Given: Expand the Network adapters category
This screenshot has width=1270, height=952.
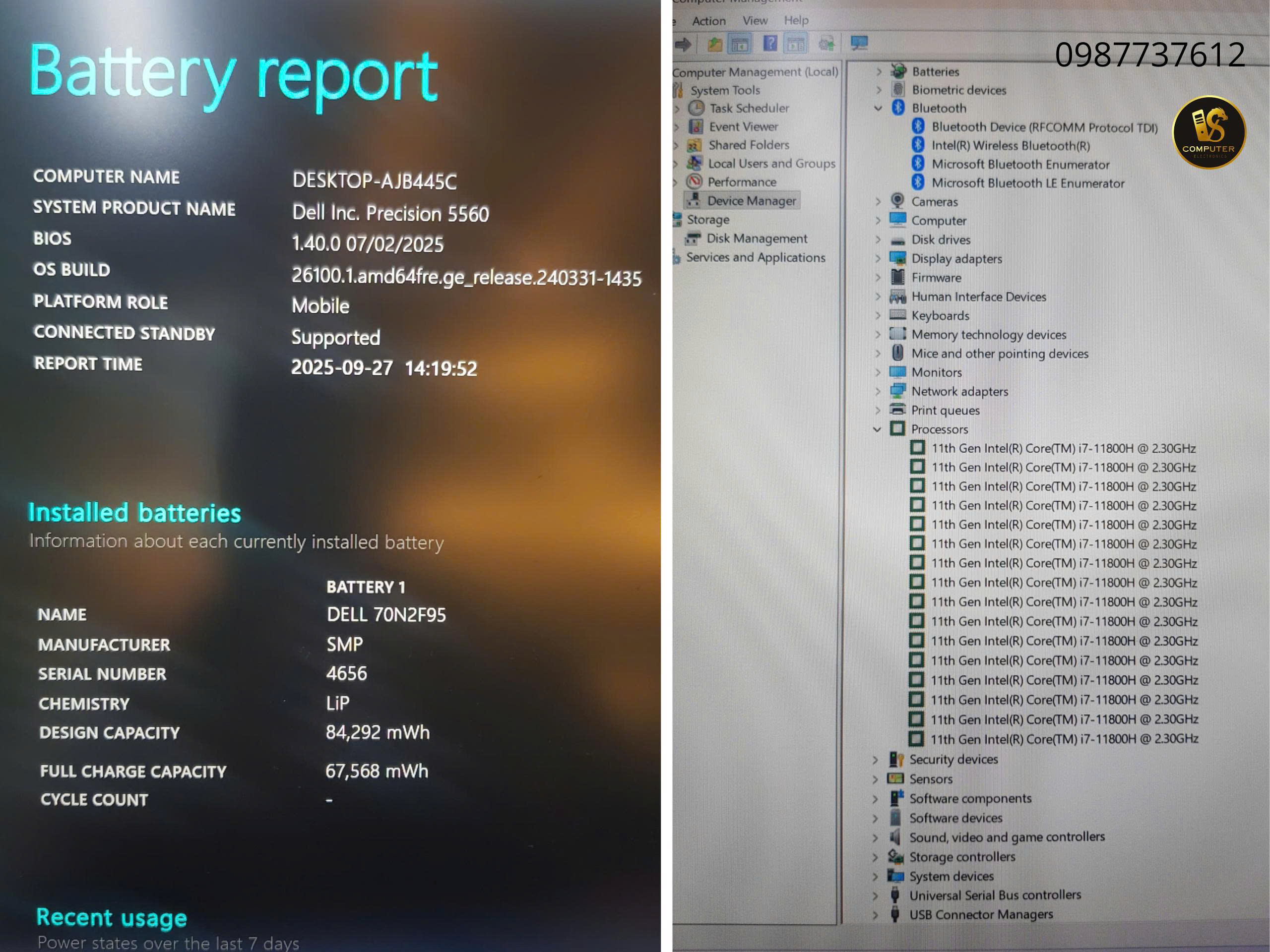Looking at the screenshot, I should point(877,391).
